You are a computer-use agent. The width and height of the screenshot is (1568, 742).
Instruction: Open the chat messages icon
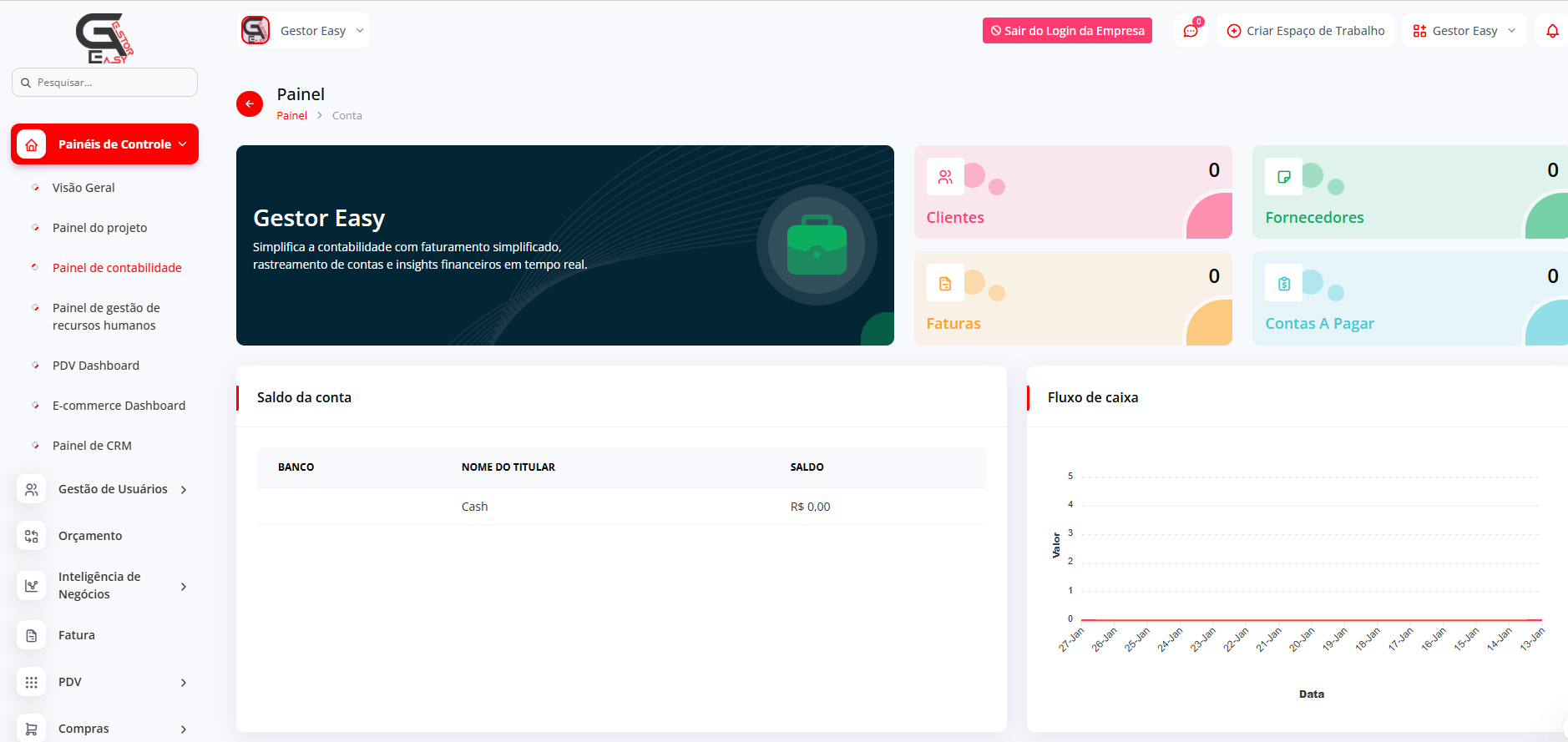tap(1191, 31)
